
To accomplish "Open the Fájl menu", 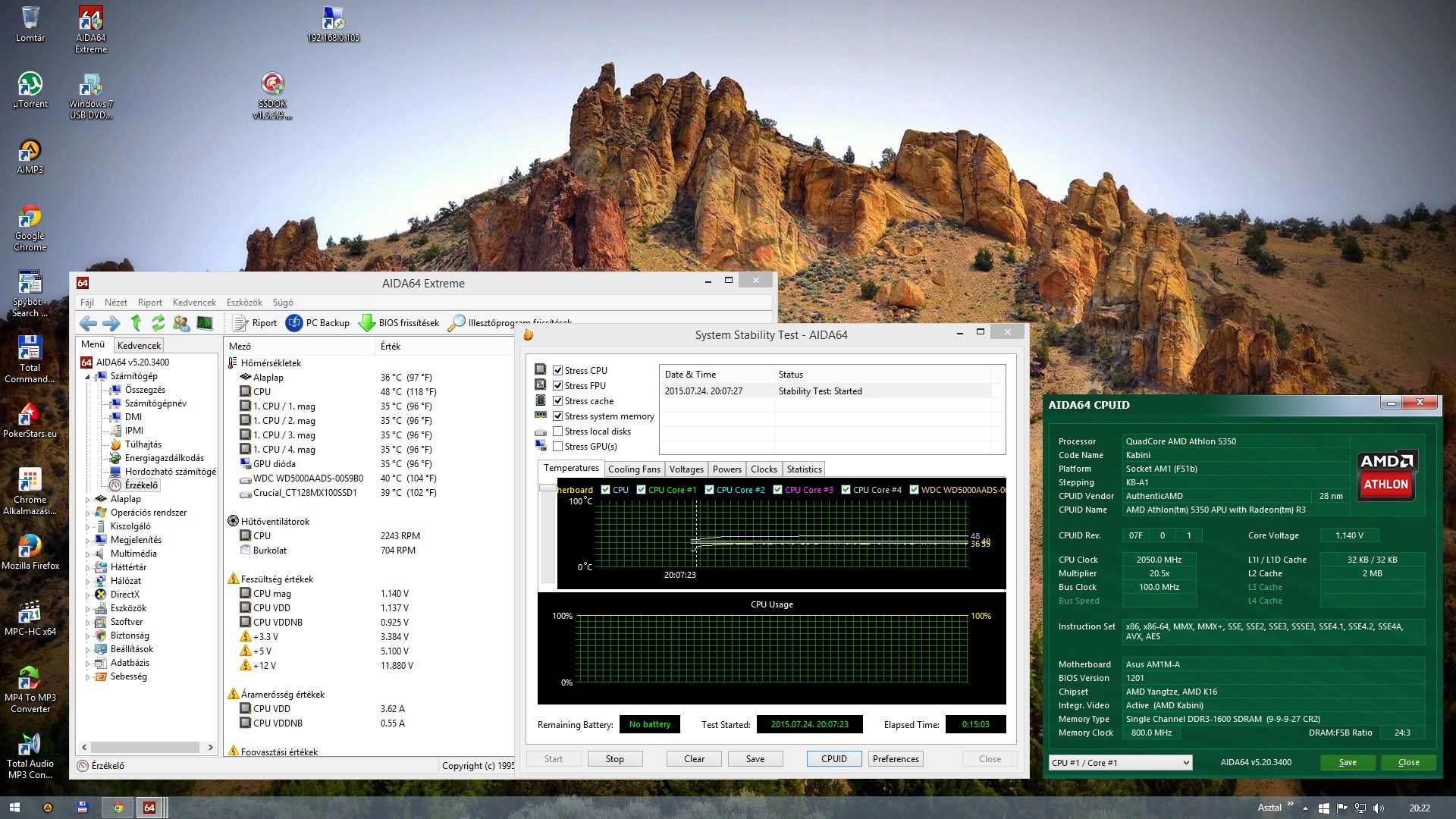I will tap(87, 303).
